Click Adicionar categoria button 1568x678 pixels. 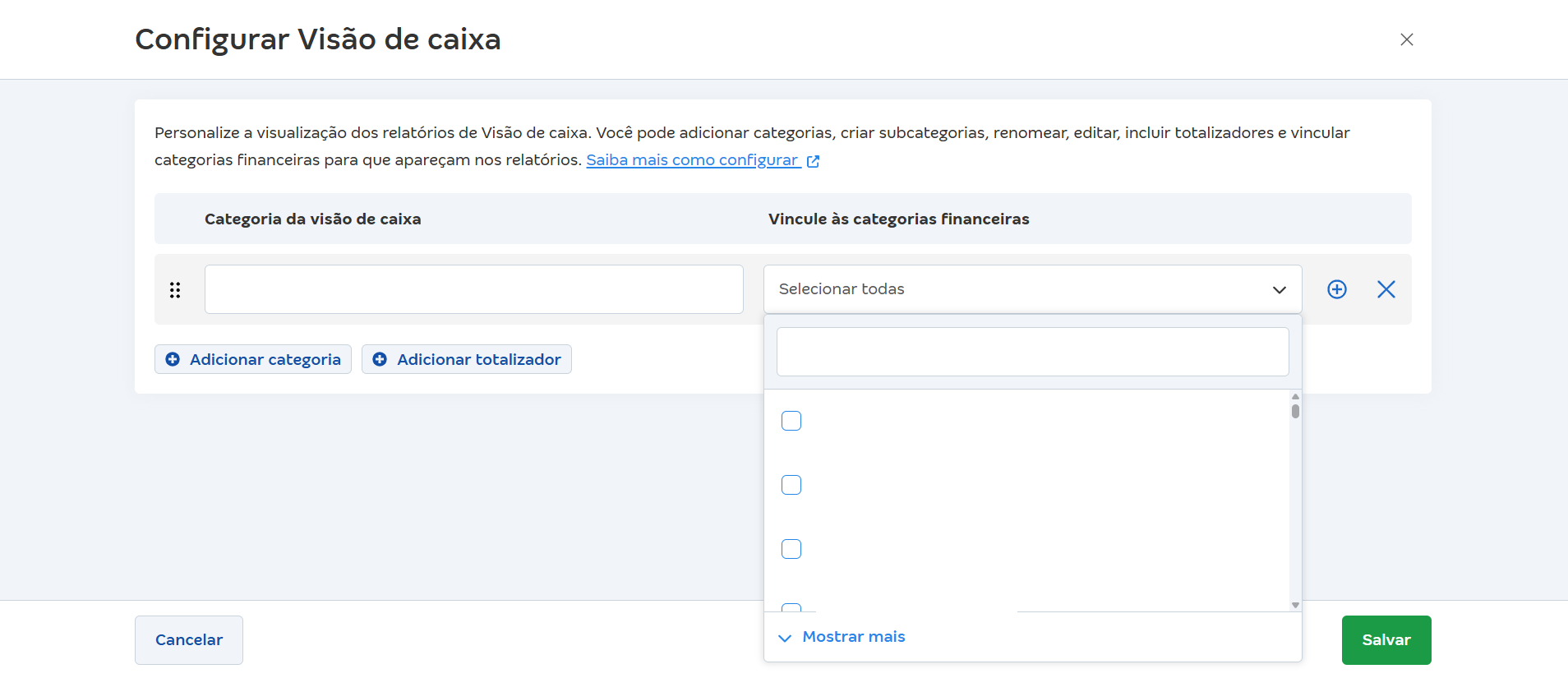(253, 359)
